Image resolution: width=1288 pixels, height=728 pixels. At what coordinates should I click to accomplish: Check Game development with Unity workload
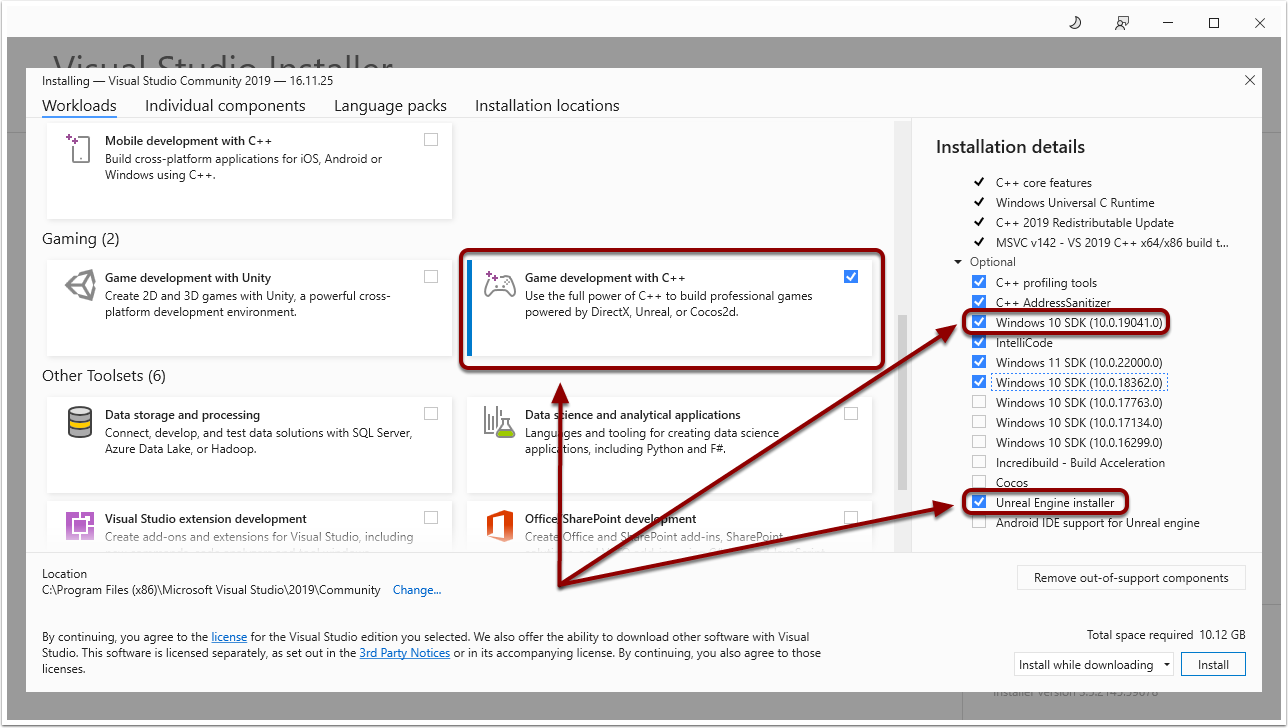[x=431, y=276]
